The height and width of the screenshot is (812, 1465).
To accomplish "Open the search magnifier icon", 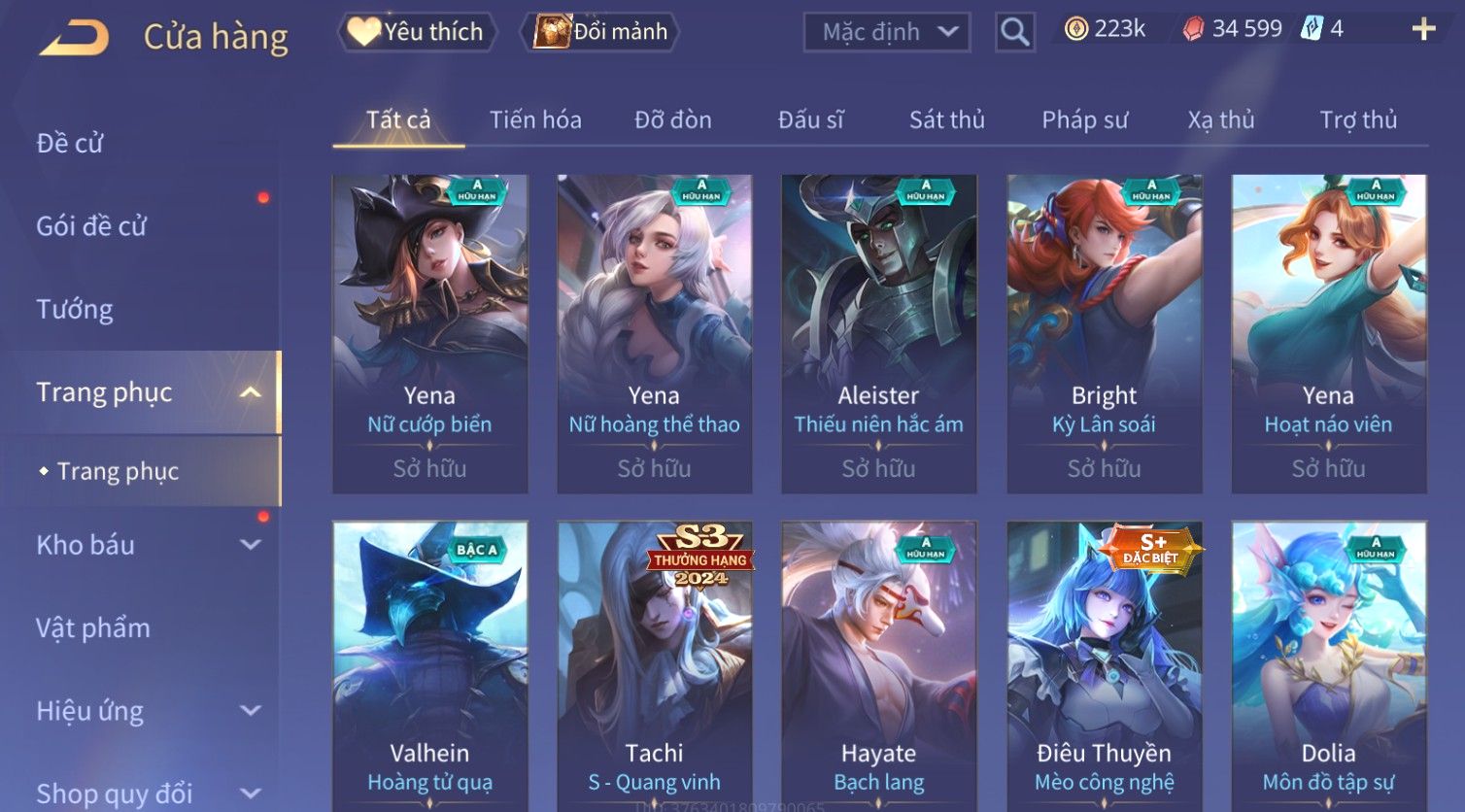I will pos(1014,32).
